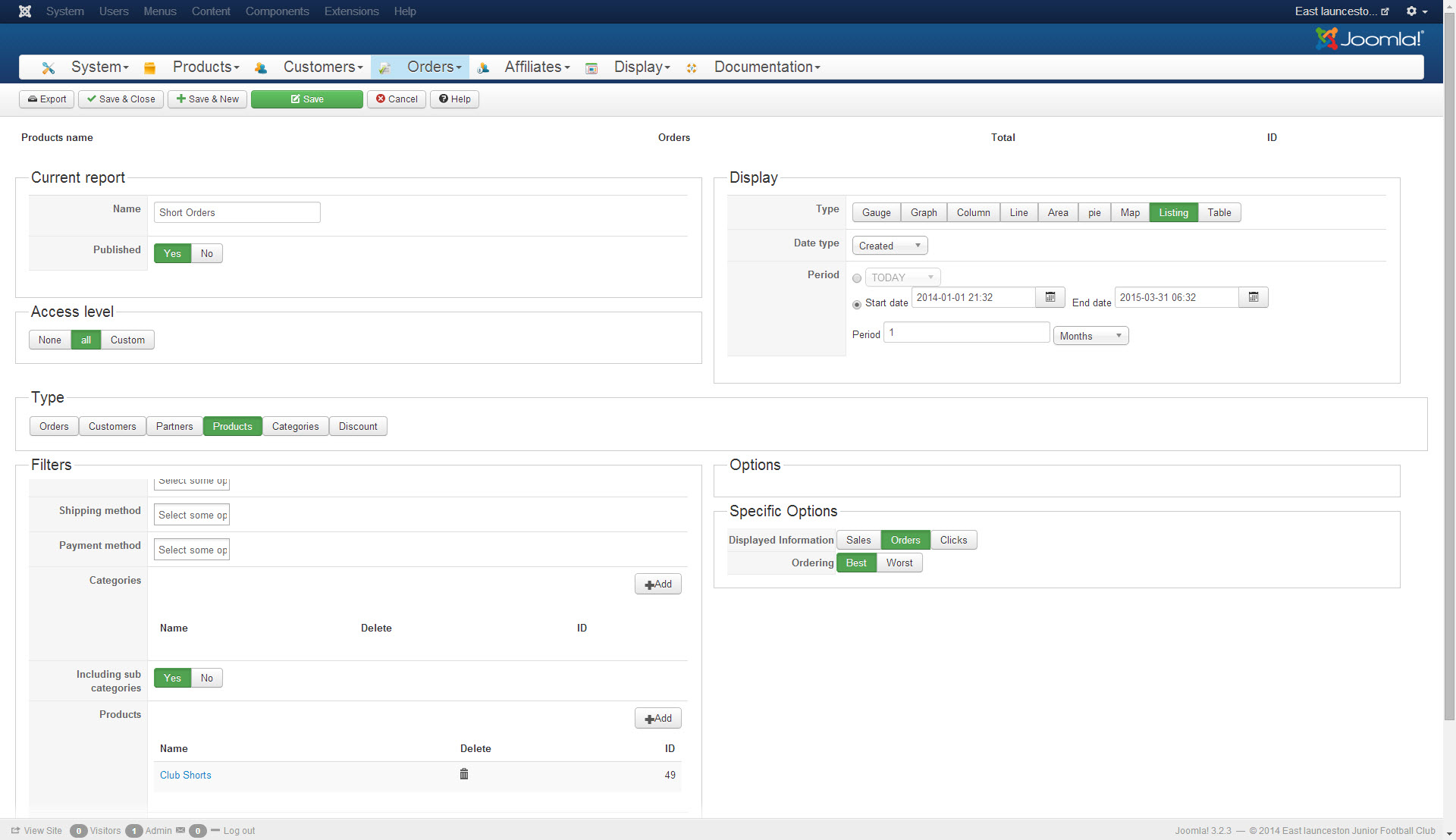1456x840 pixels.
Task: Open the Extensions top menu
Action: tap(351, 11)
